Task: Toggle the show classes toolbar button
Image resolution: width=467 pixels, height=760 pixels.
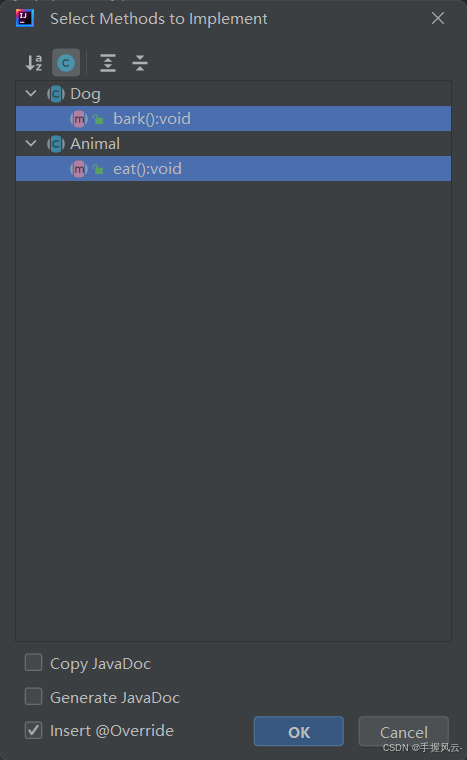Action: tap(66, 63)
